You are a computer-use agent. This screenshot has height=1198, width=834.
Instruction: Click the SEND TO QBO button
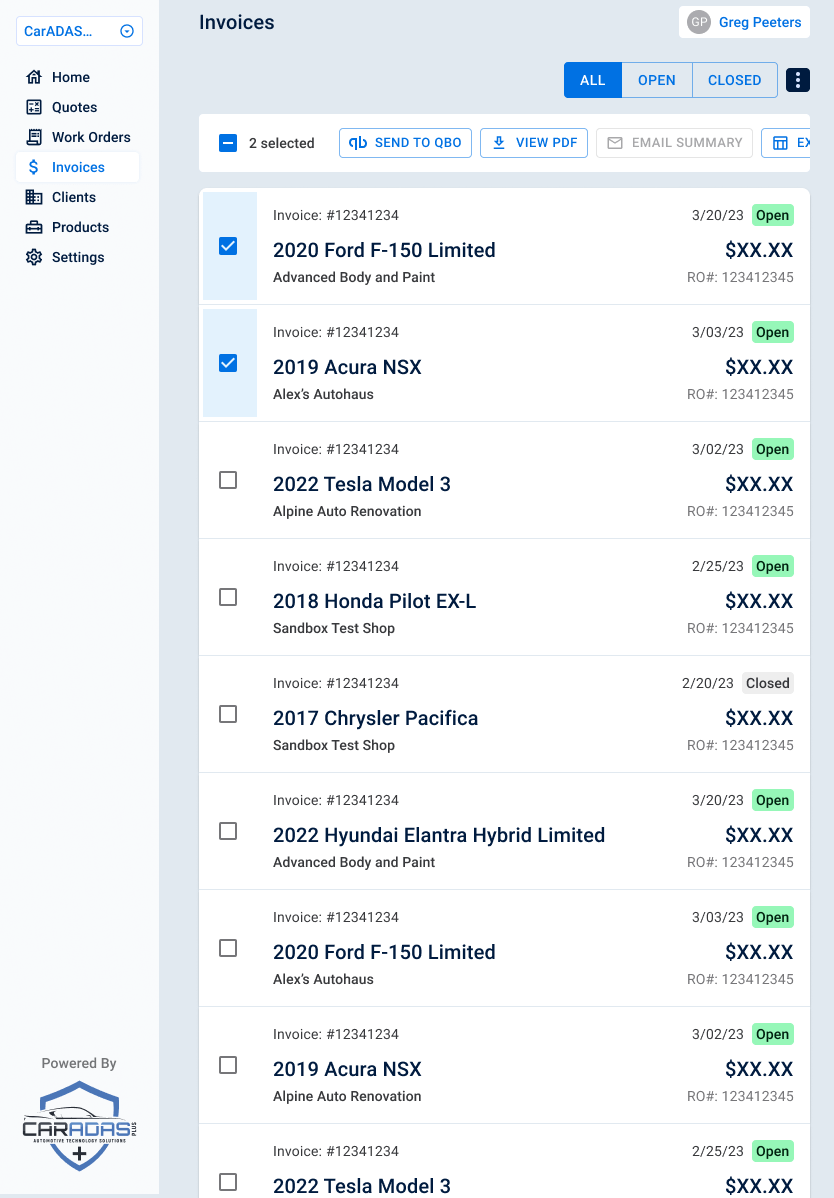(x=405, y=143)
